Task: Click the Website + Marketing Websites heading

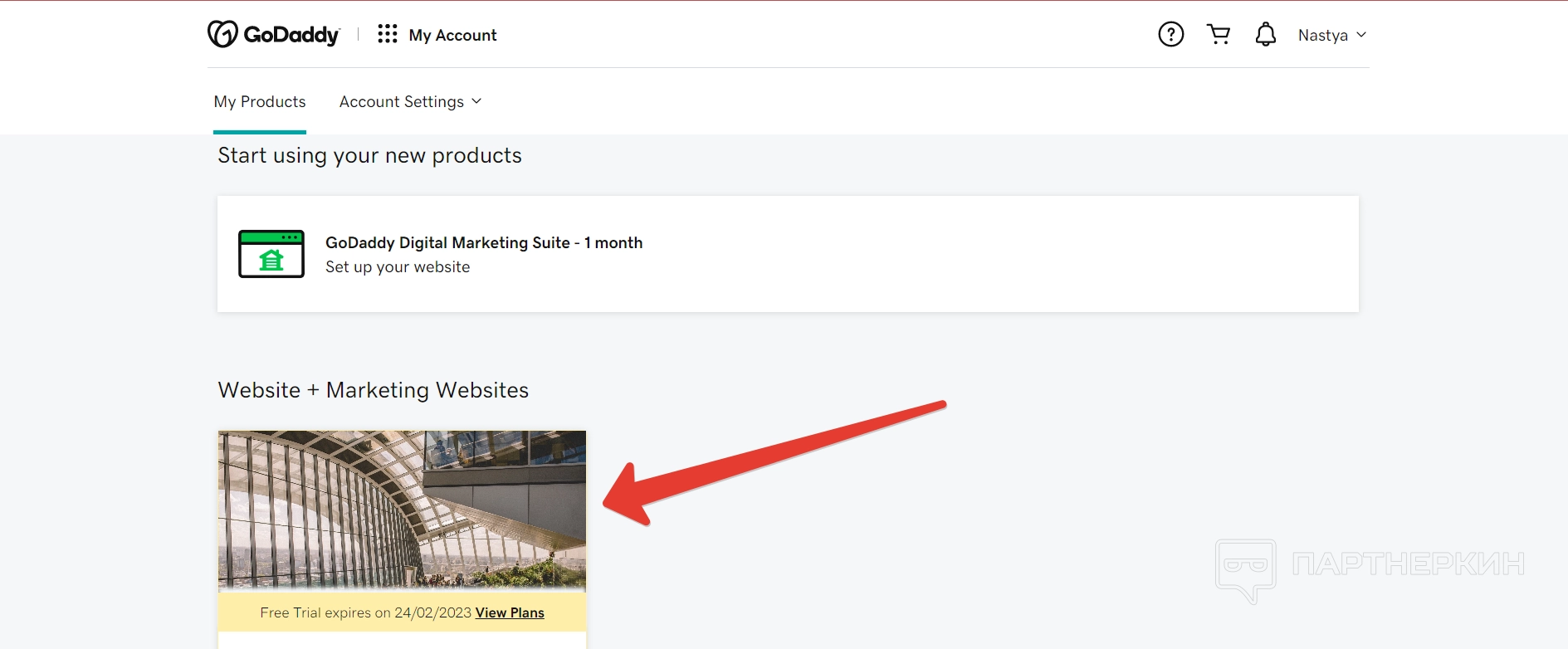Action: [374, 390]
